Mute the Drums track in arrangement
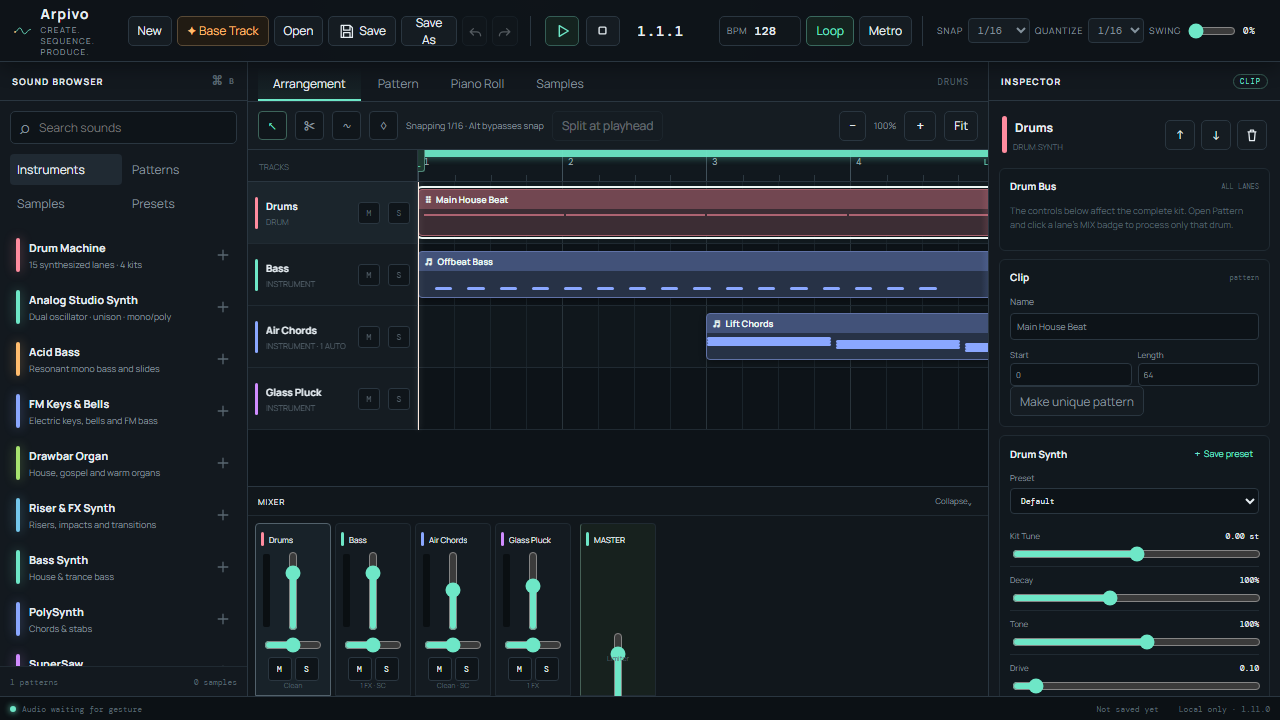Viewport: 1280px width, 720px height. [x=369, y=213]
